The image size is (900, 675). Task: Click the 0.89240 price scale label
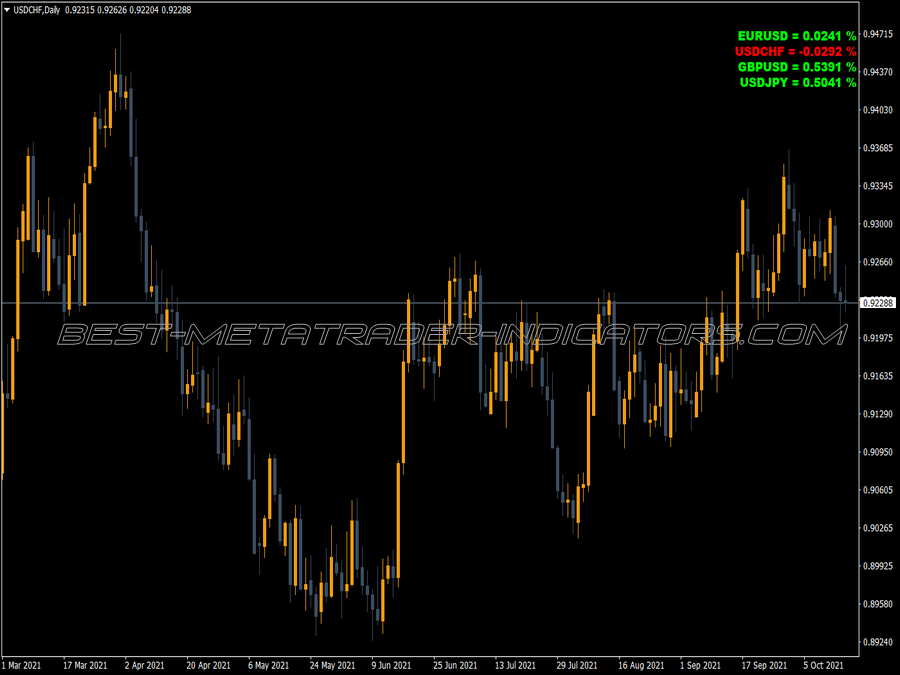click(x=878, y=642)
